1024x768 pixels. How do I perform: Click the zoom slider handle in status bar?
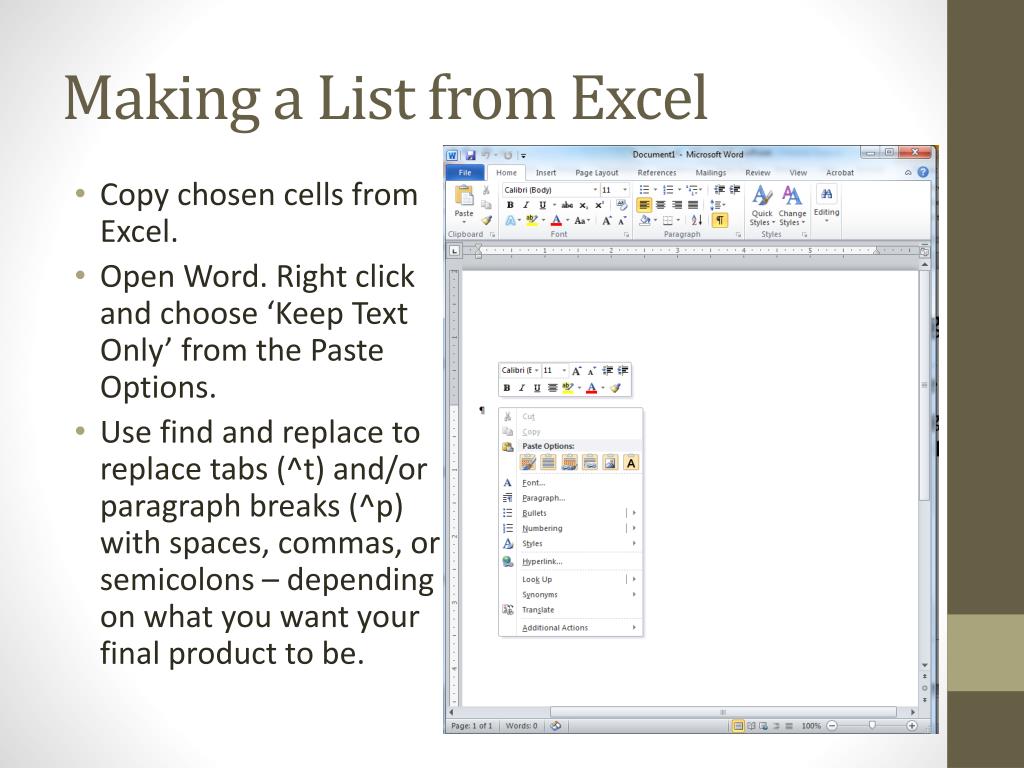click(872, 725)
